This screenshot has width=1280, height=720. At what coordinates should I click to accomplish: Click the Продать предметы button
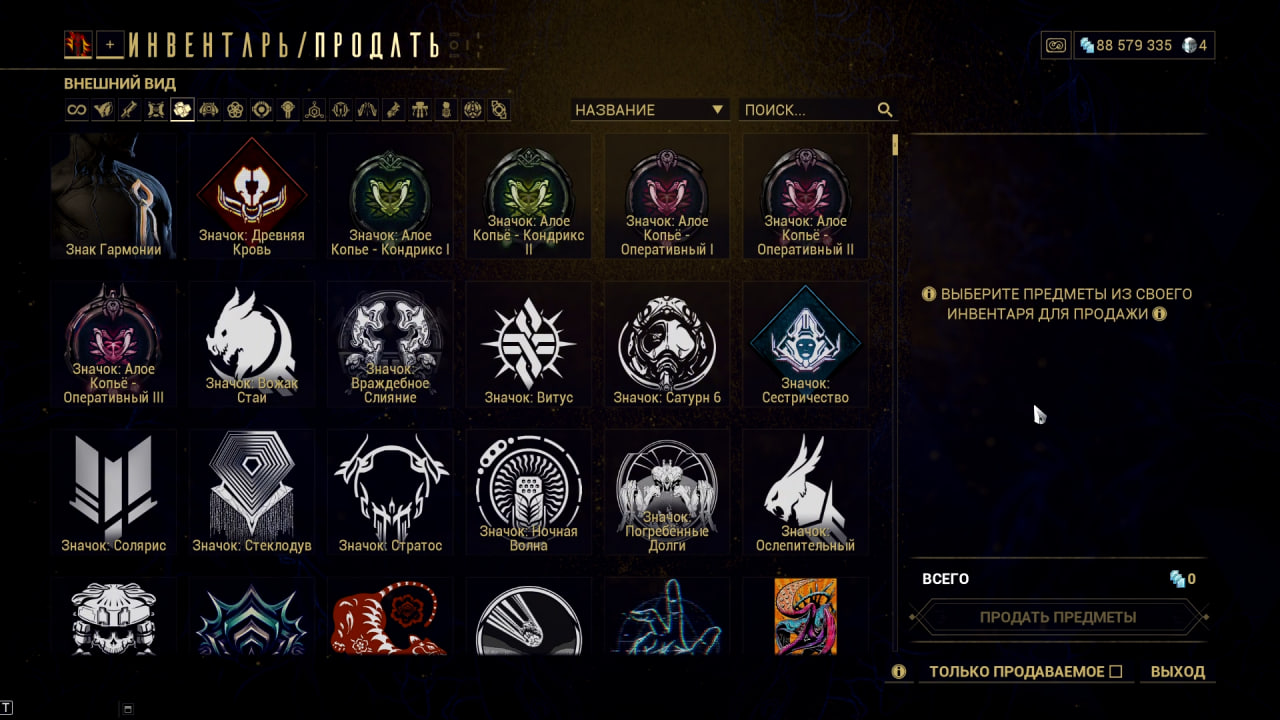tap(1058, 617)
